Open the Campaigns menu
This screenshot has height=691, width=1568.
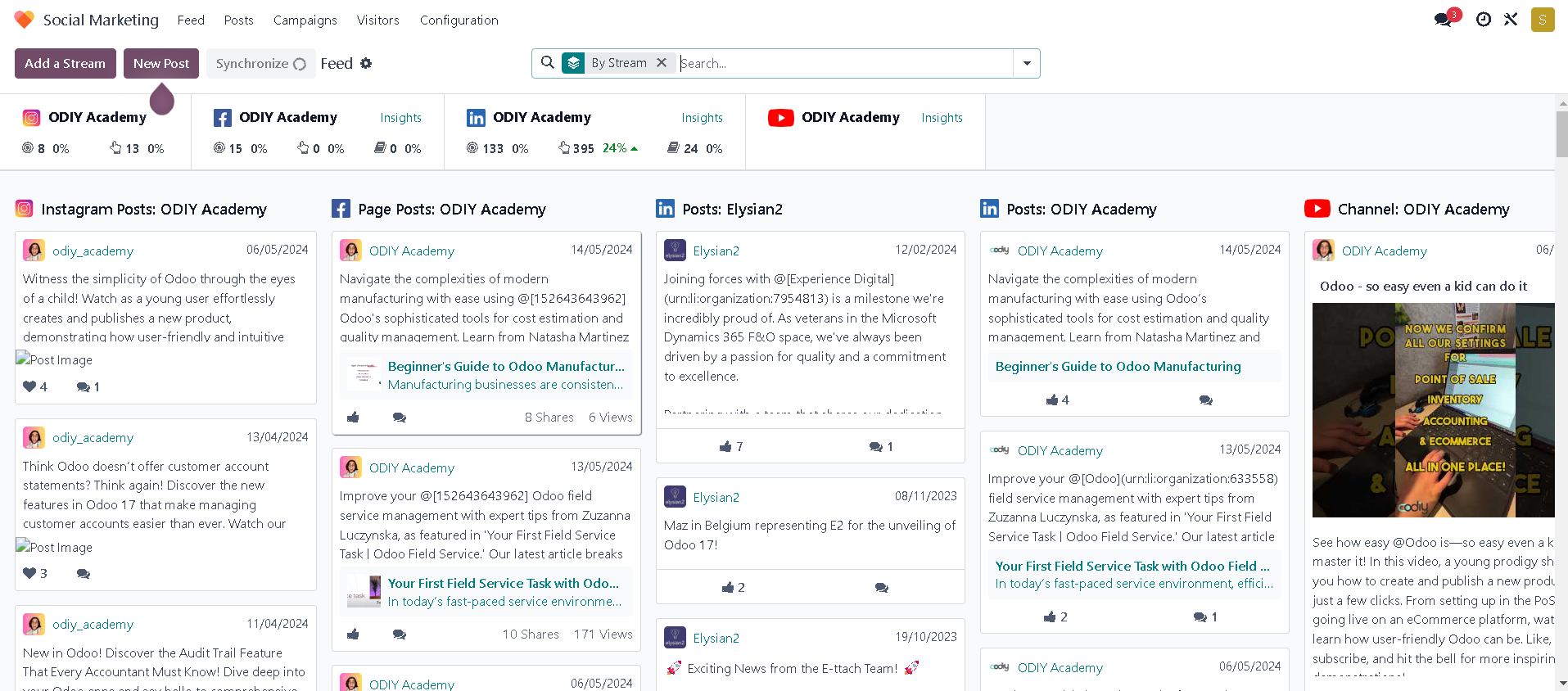pos(305,20)
